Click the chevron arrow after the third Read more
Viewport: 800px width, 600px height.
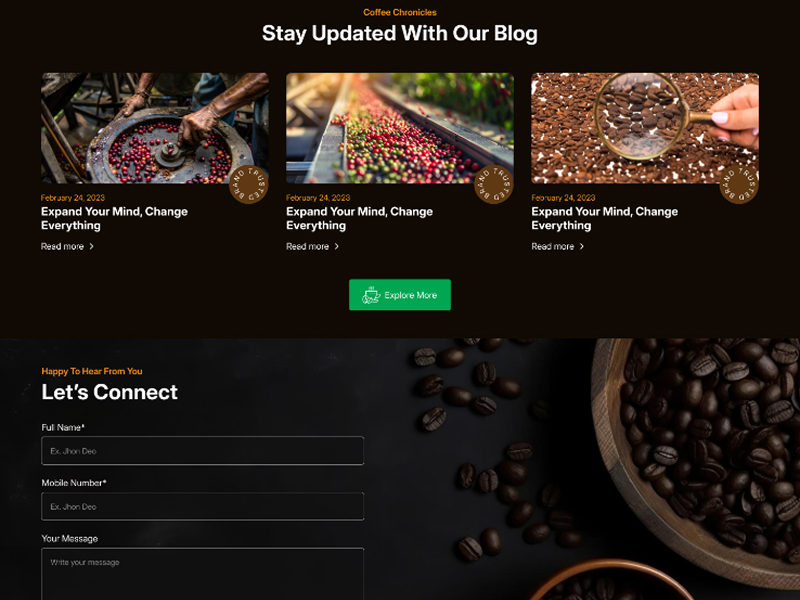coord(582,246)
